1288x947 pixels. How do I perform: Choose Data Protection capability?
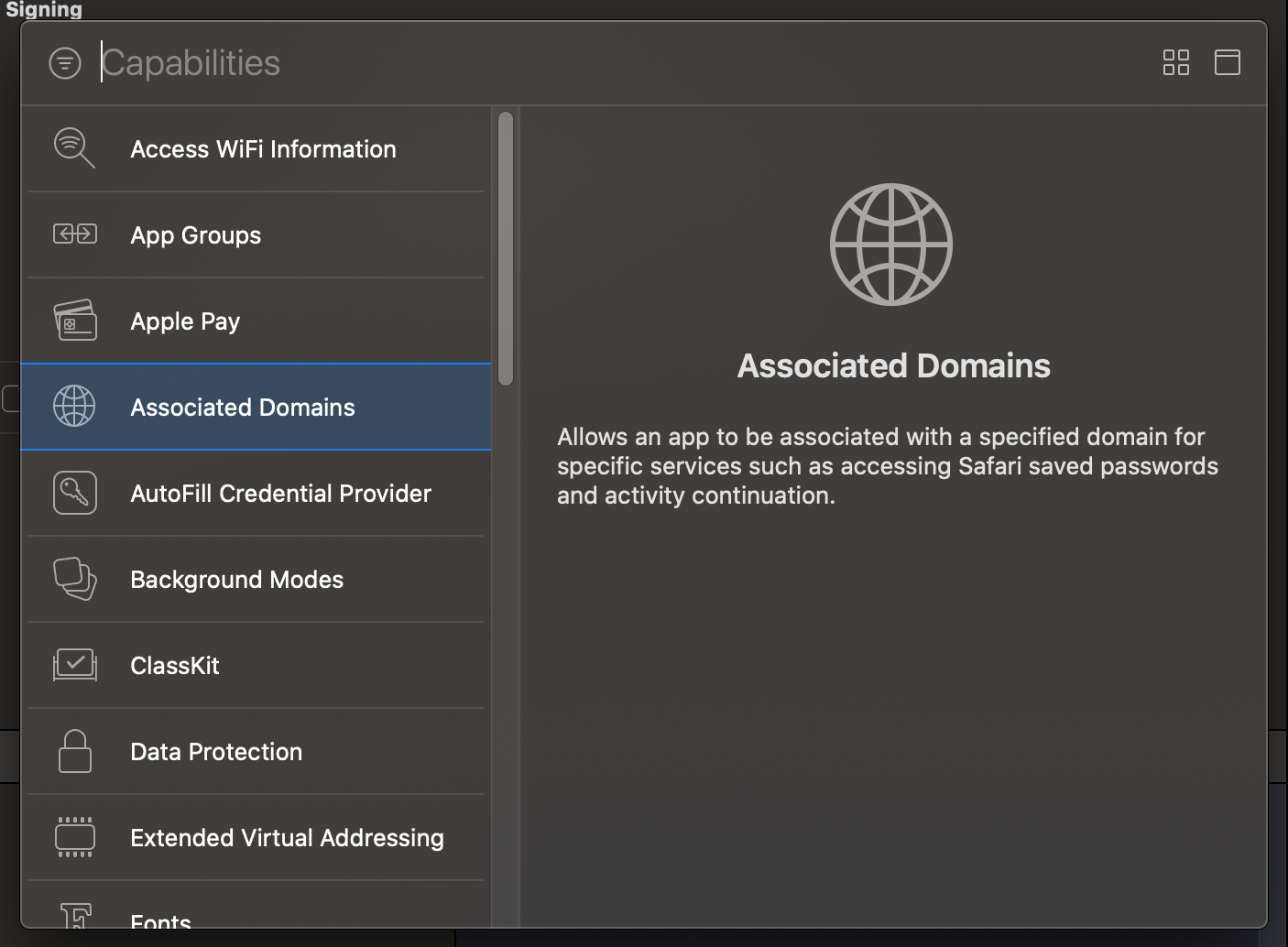pos(256,751)
